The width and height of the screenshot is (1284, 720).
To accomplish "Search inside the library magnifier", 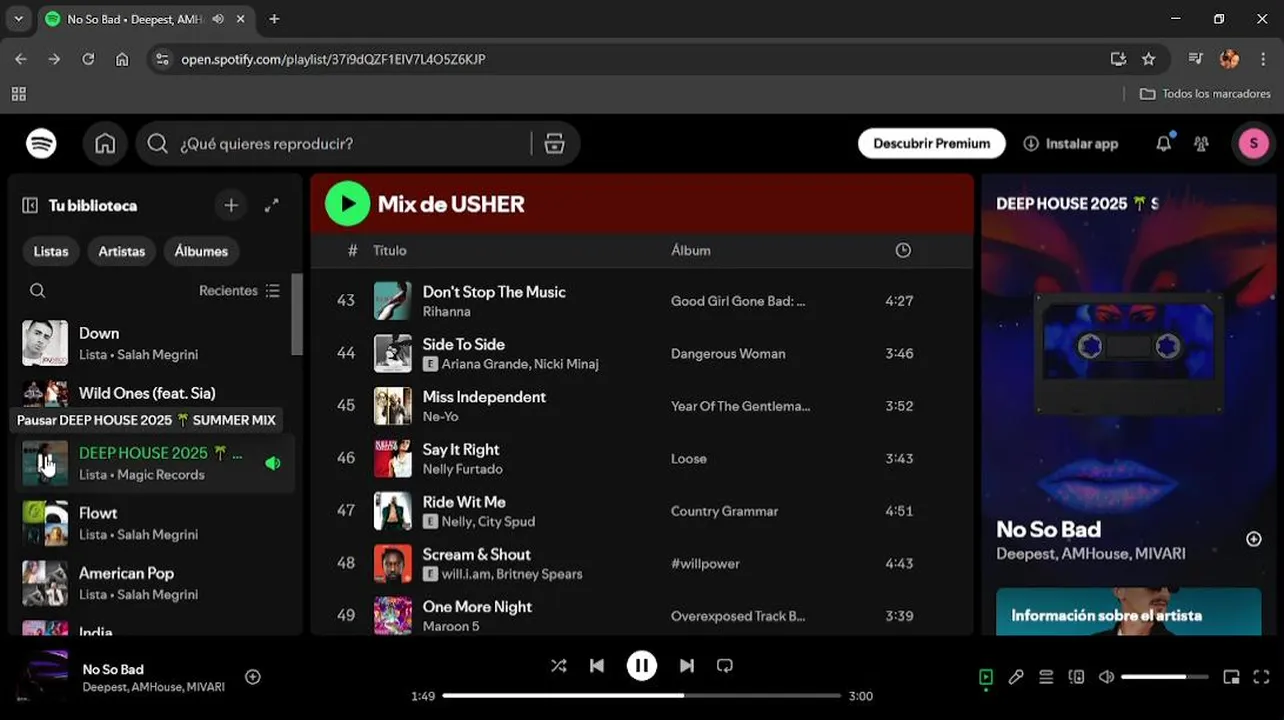I will [x=37, y=290].
